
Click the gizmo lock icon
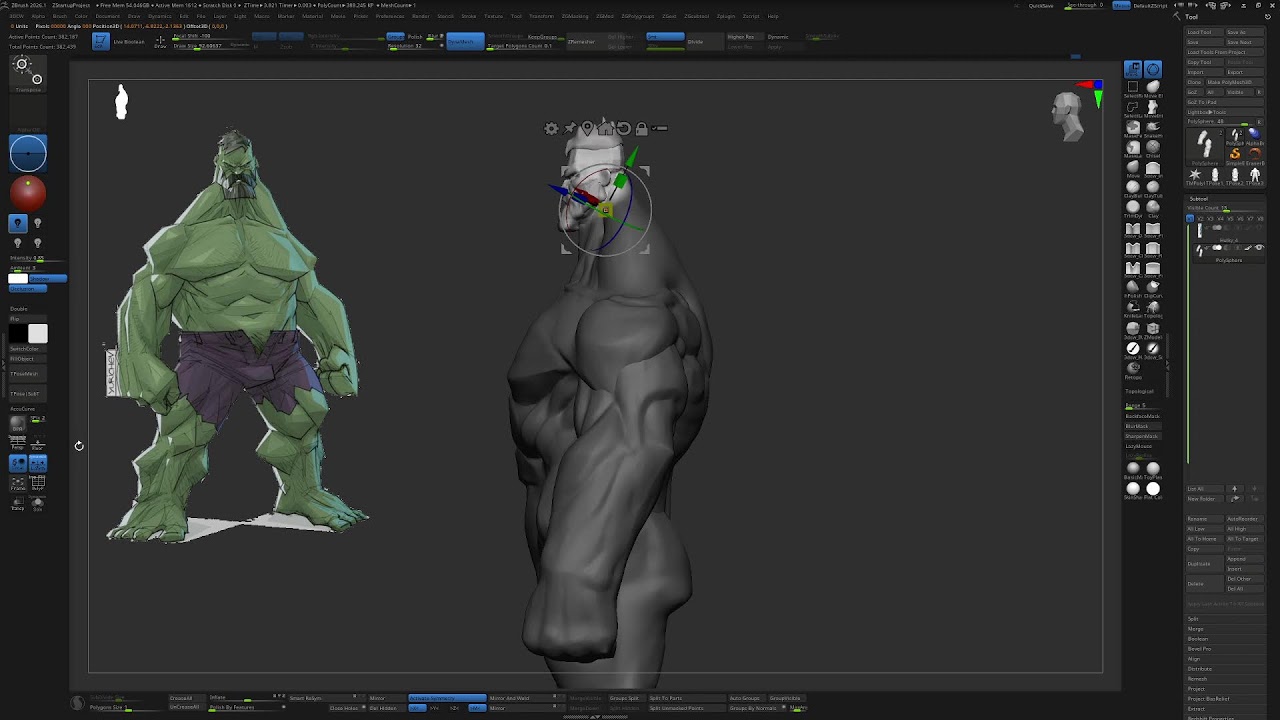[x=642, y=128]
